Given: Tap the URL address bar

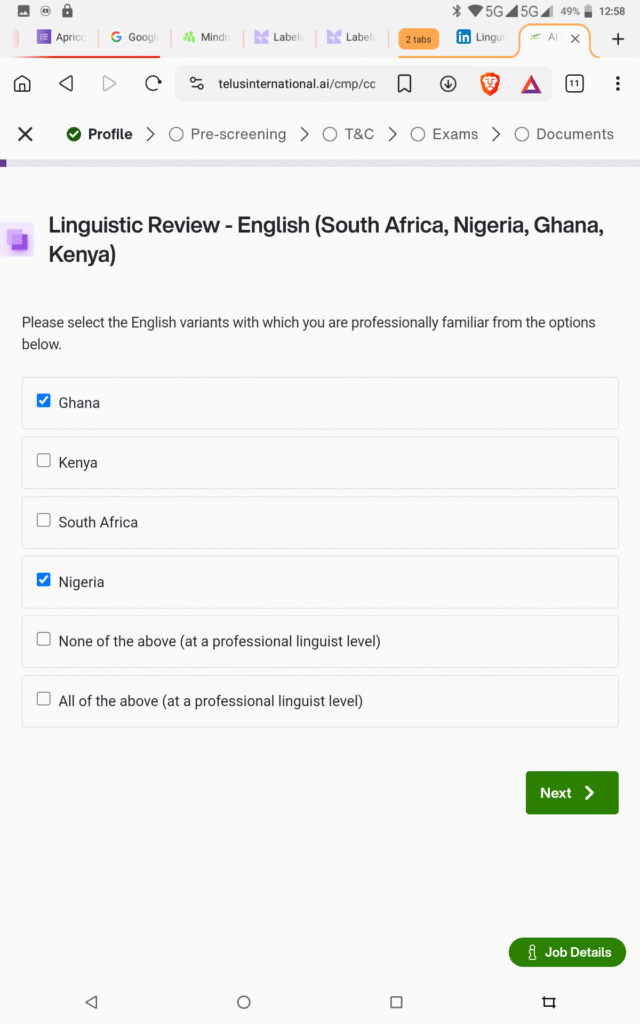Looking at the screenshot, I should [295, 84].
